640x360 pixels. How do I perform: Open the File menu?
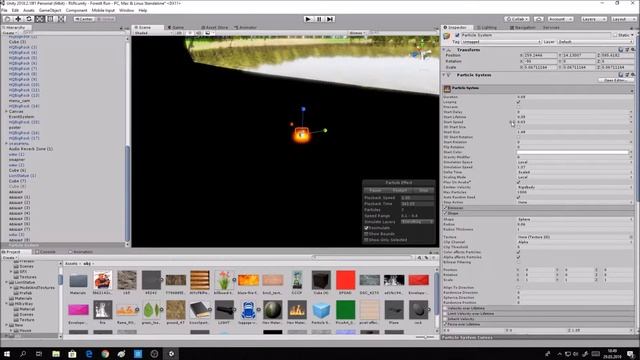click(4, 10)
